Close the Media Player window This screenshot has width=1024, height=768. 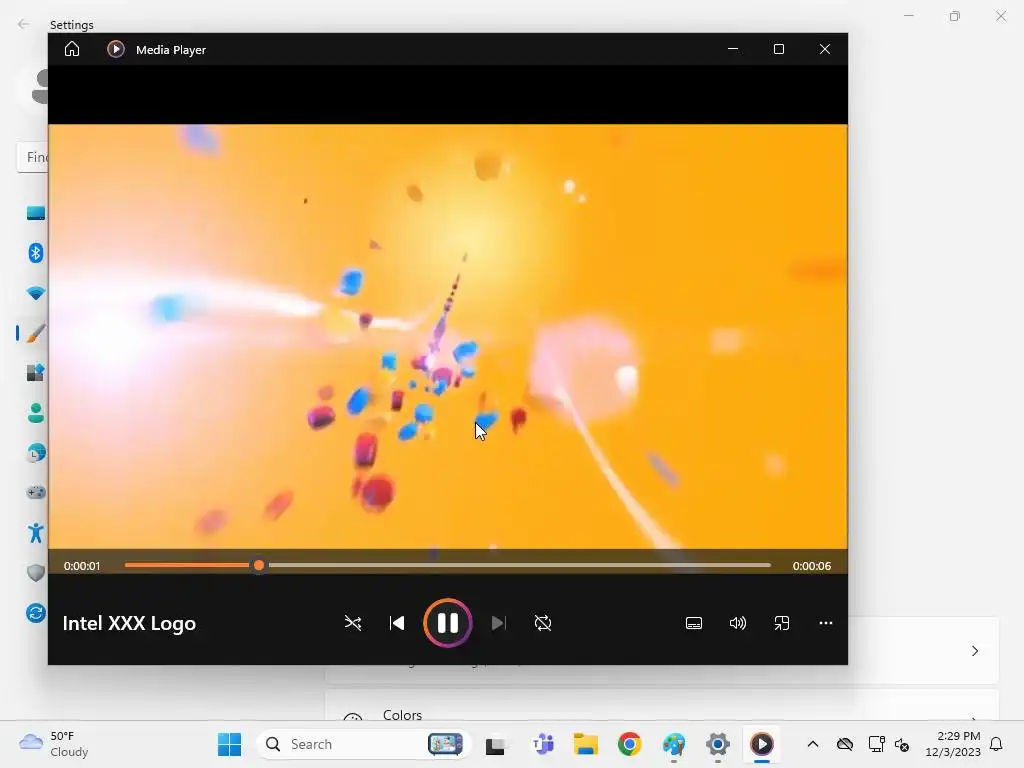coord(825,49)
